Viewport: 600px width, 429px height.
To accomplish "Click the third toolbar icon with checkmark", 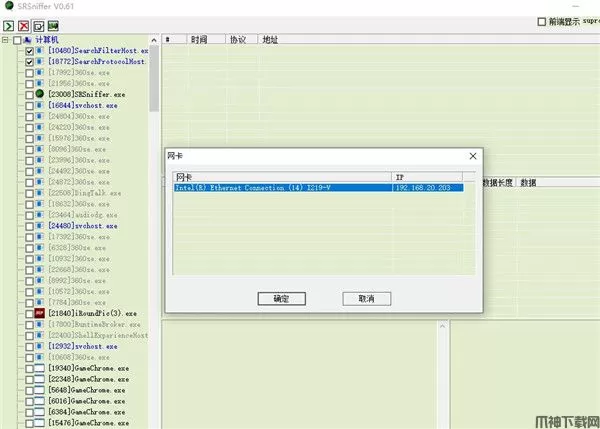I will coord(37,24).
